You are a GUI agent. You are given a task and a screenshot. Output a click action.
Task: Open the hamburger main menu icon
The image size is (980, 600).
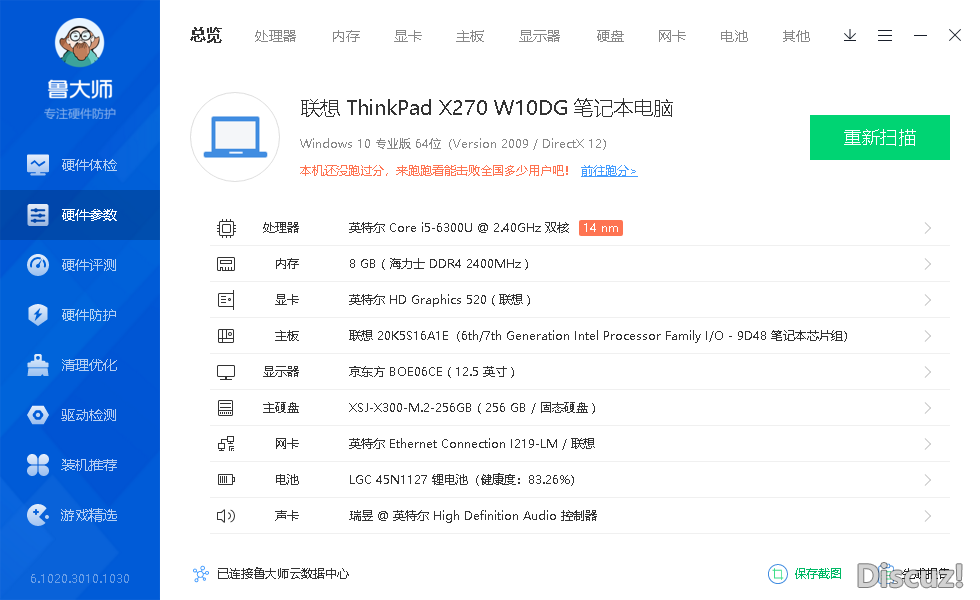pyautogui.click(x=885, y=36)
